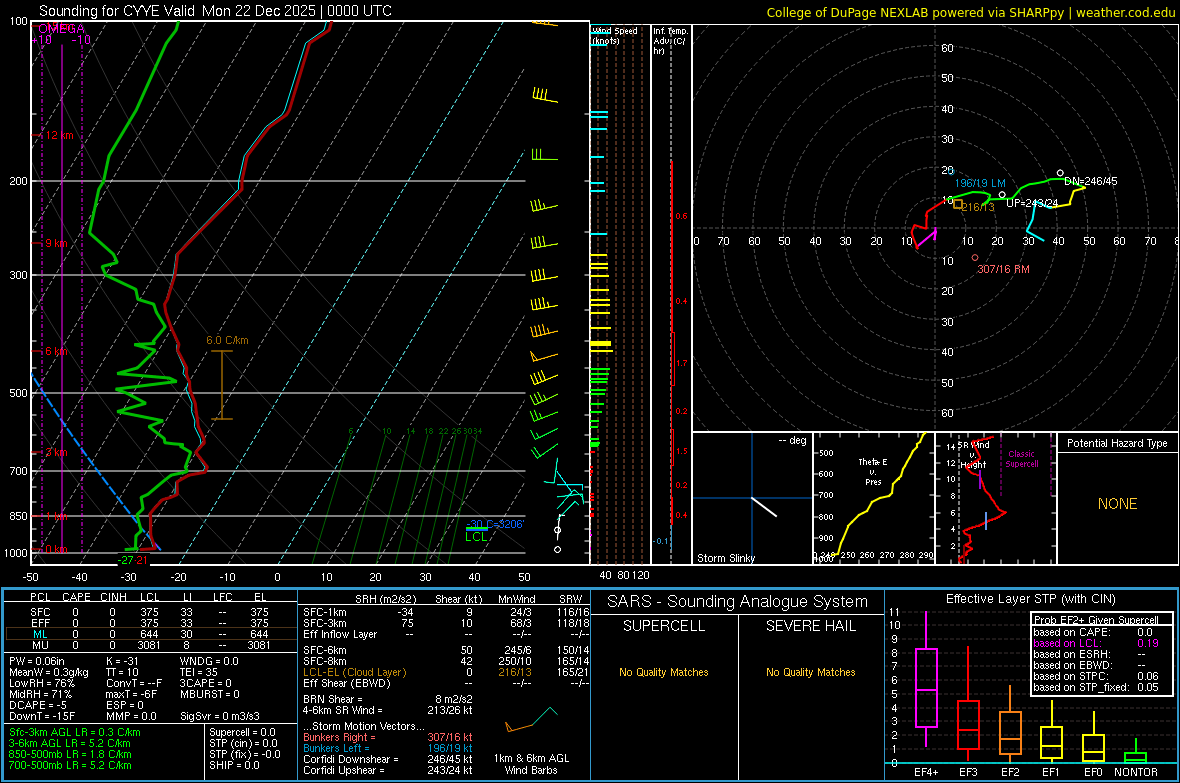Click the MidRH = 71% value
1180x783 pixels.
(x=41, y=694)
